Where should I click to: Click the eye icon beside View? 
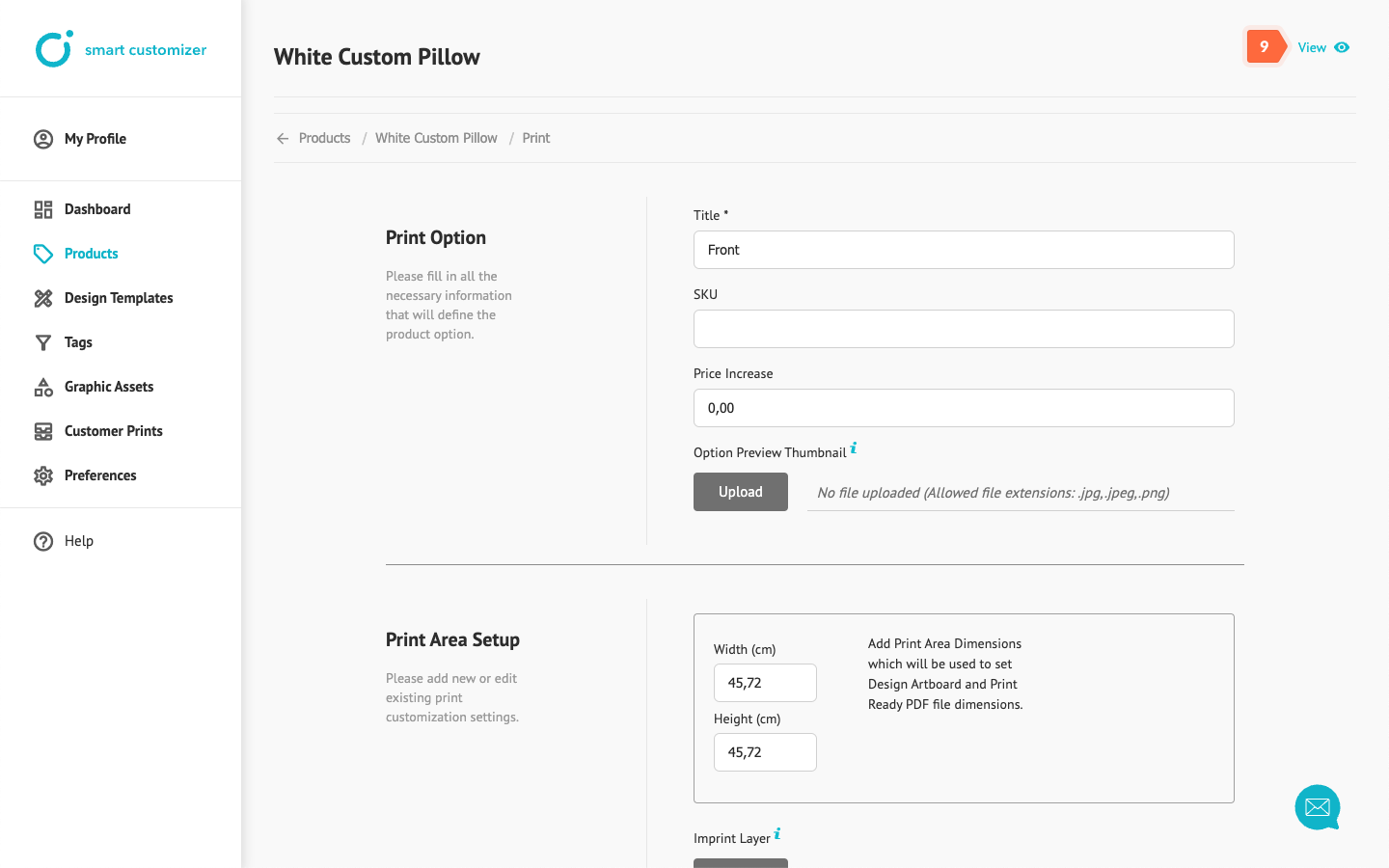pos(1342,47)
